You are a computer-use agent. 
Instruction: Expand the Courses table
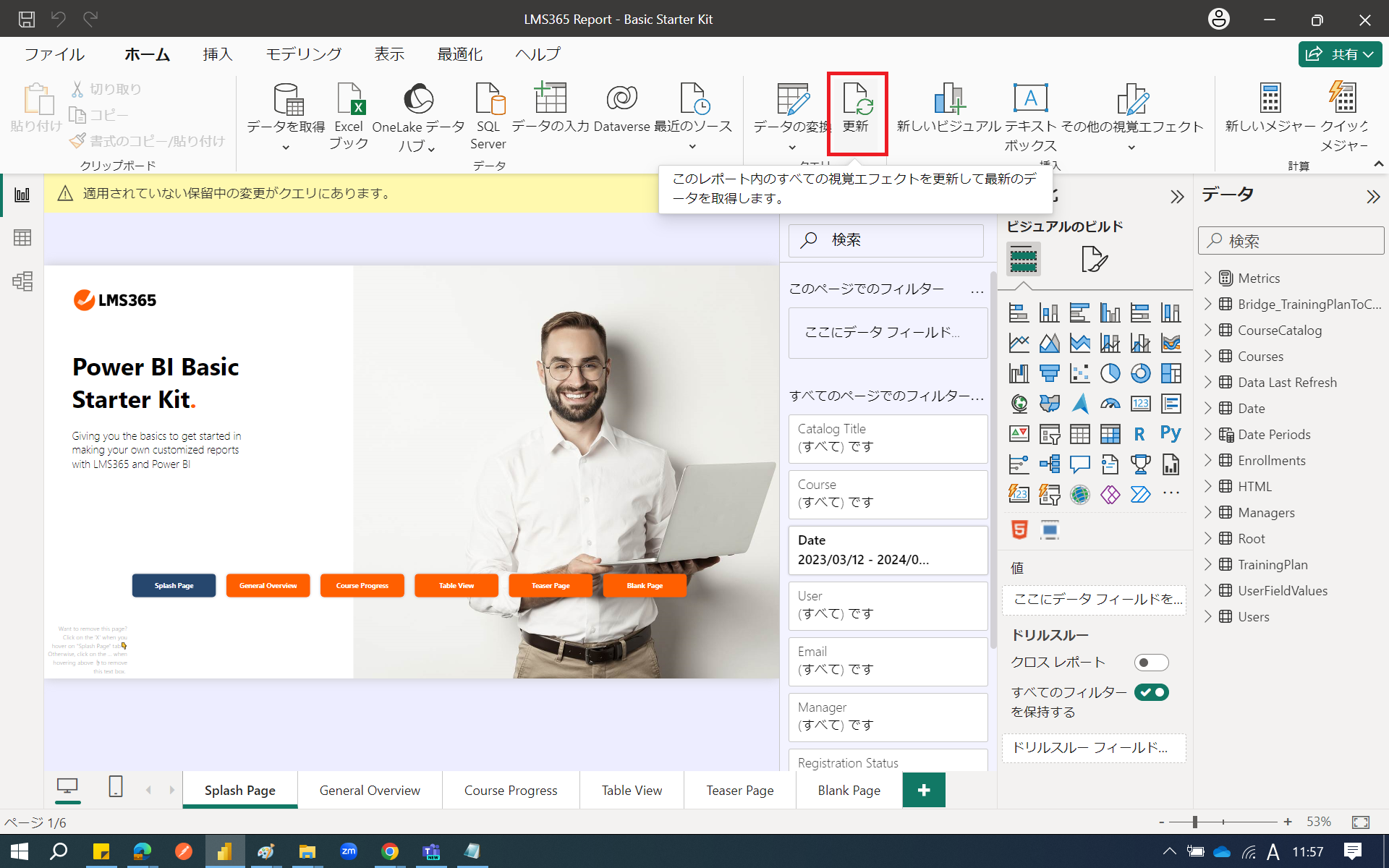click(x=1207, y=356)
